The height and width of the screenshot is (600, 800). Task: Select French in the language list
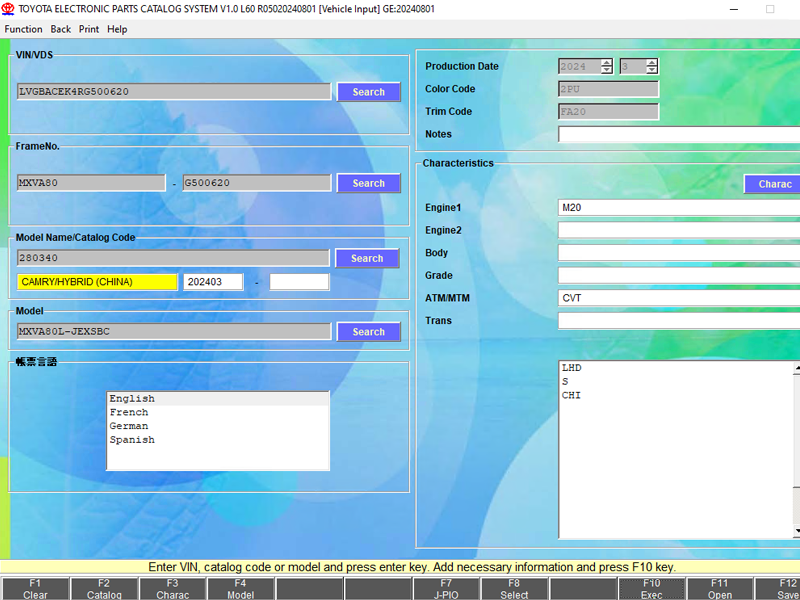[x=218, y=412]
